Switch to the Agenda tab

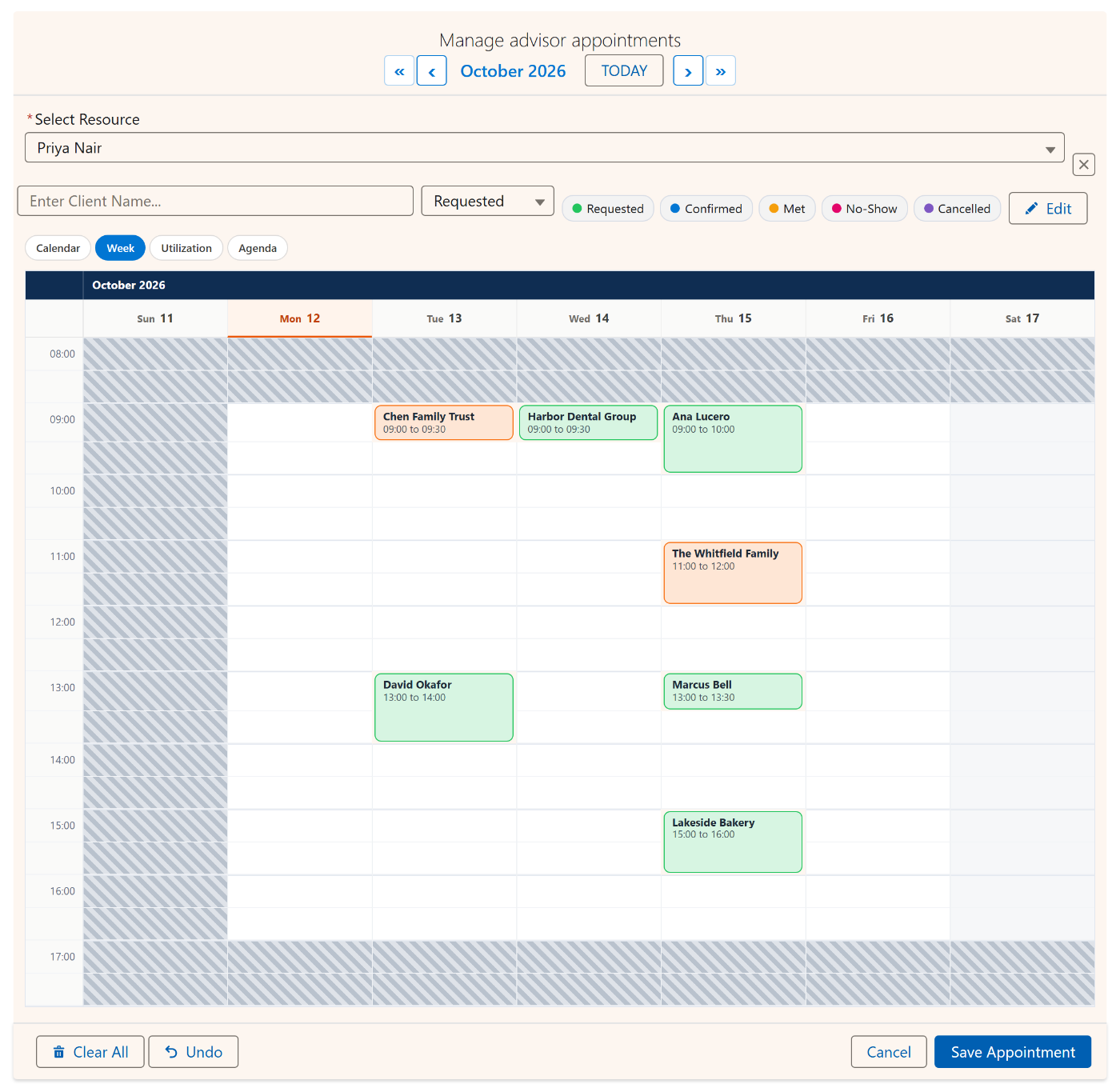[258, 248]
